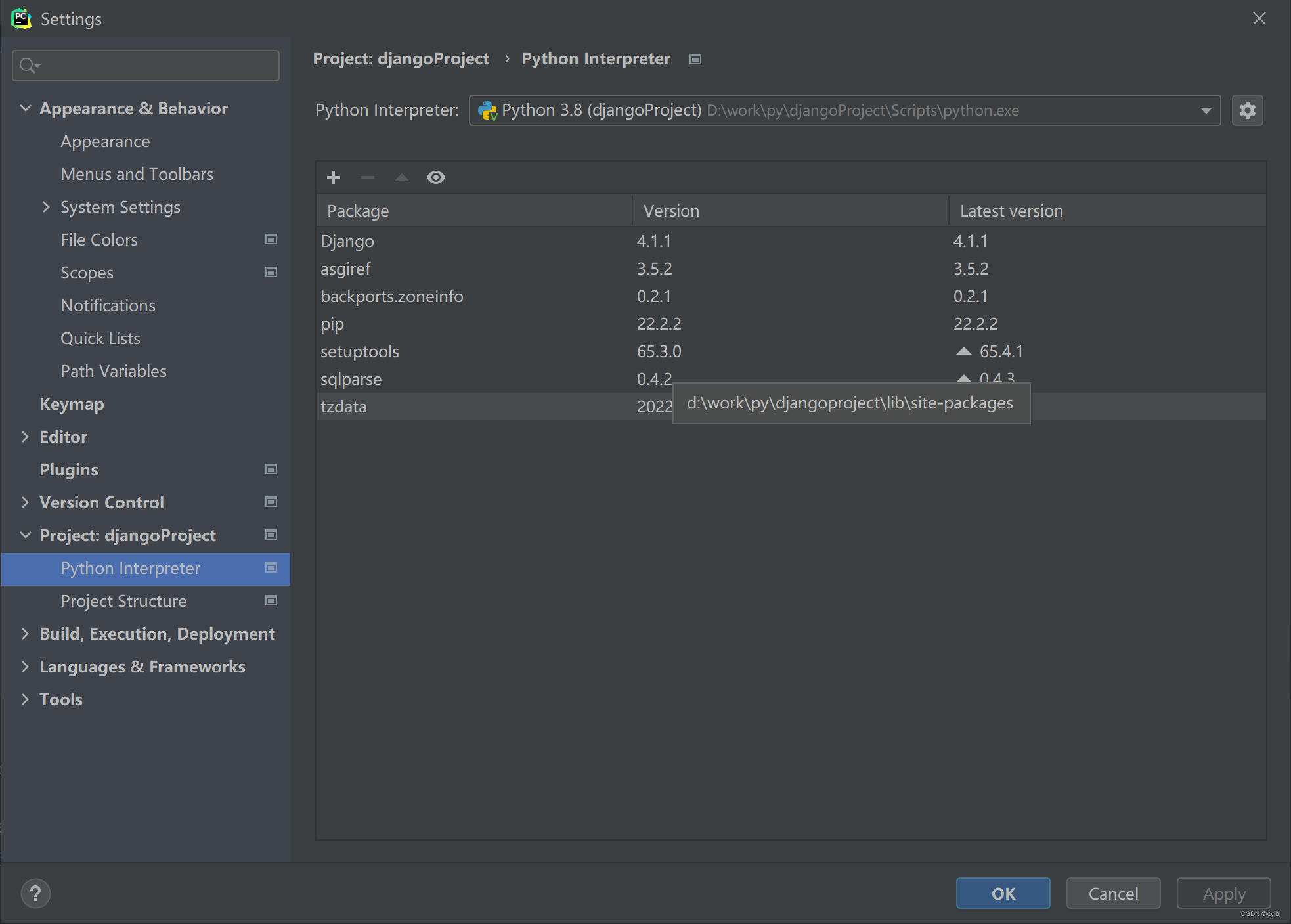Viewport: 1291px width, 924px height.
Task: Click the project-level icon next to Python Interpreter breadcrumb
Action: point(695,59)
